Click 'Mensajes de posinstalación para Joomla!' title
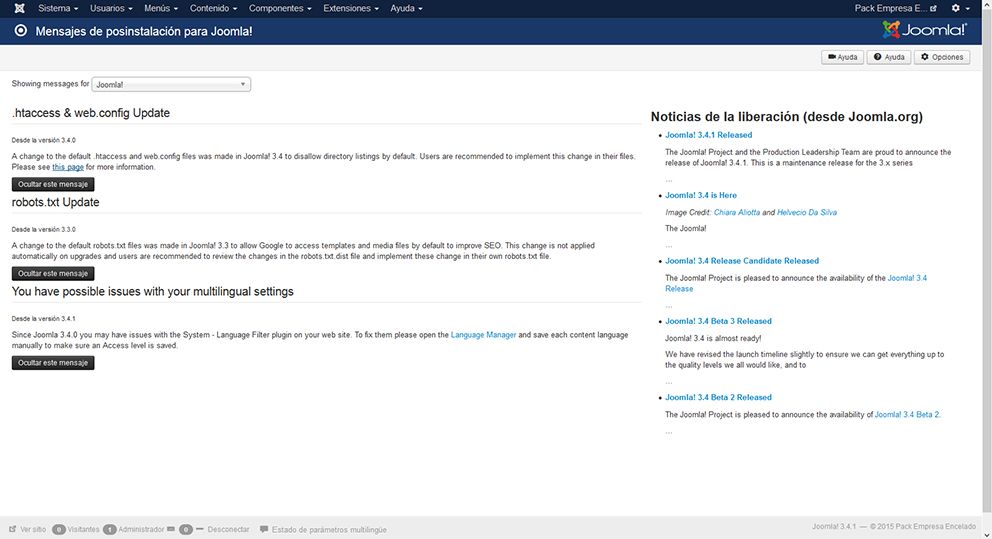992x539 pixels. click(x=144, y=31)
